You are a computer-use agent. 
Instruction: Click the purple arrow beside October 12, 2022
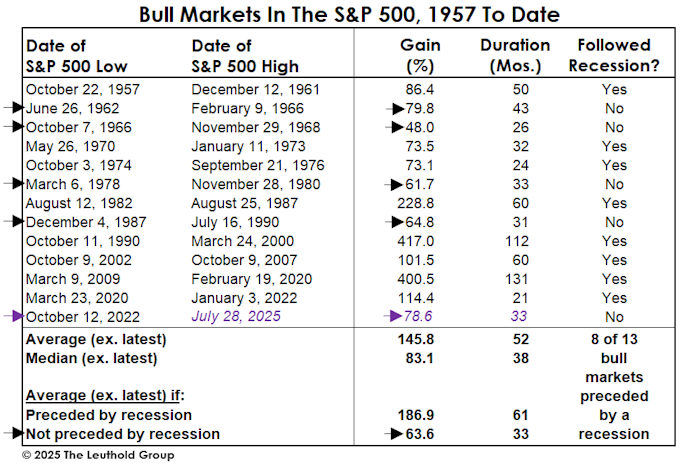[13, 316]
